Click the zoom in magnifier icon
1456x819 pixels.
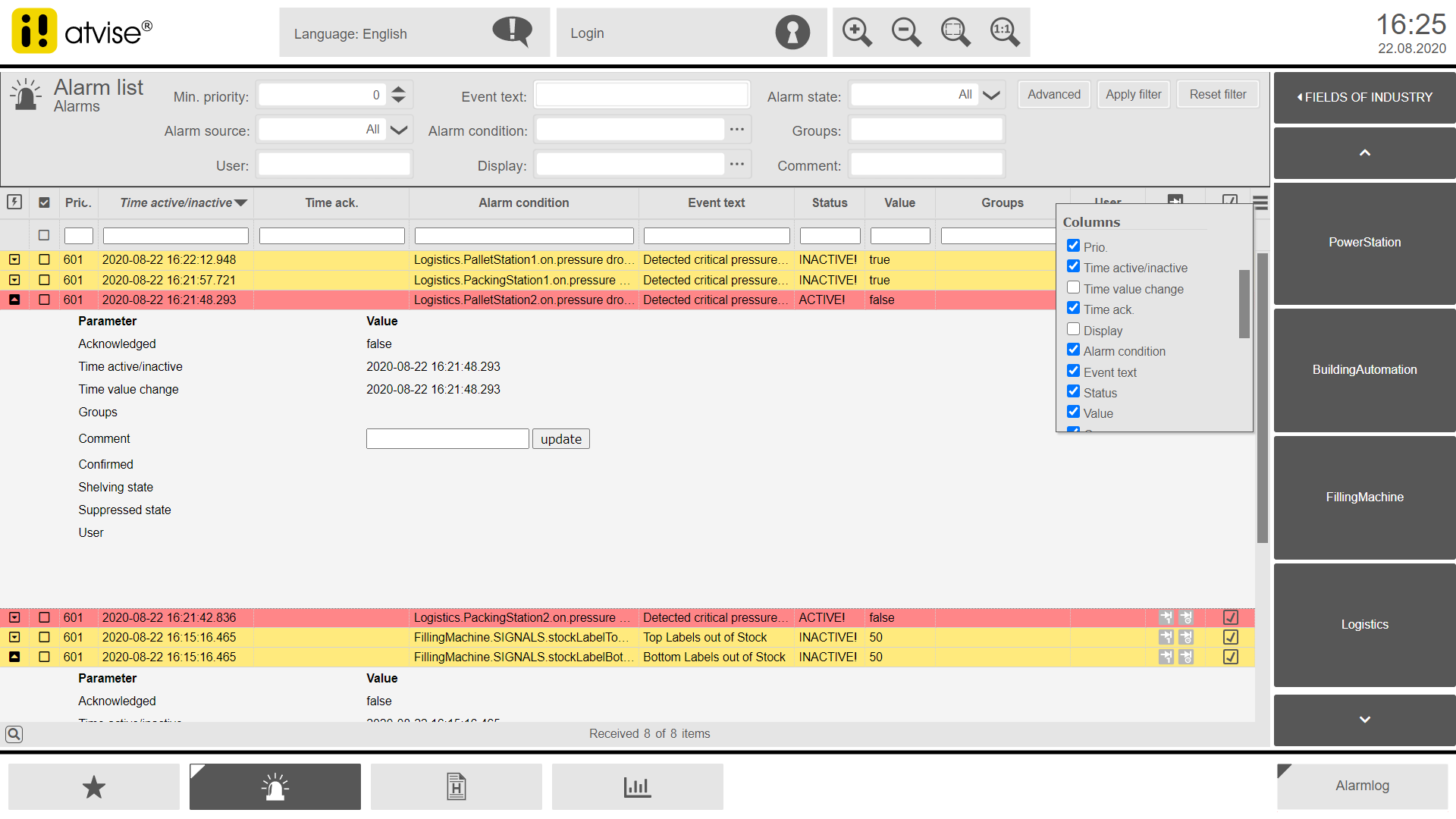pos(857,33)
